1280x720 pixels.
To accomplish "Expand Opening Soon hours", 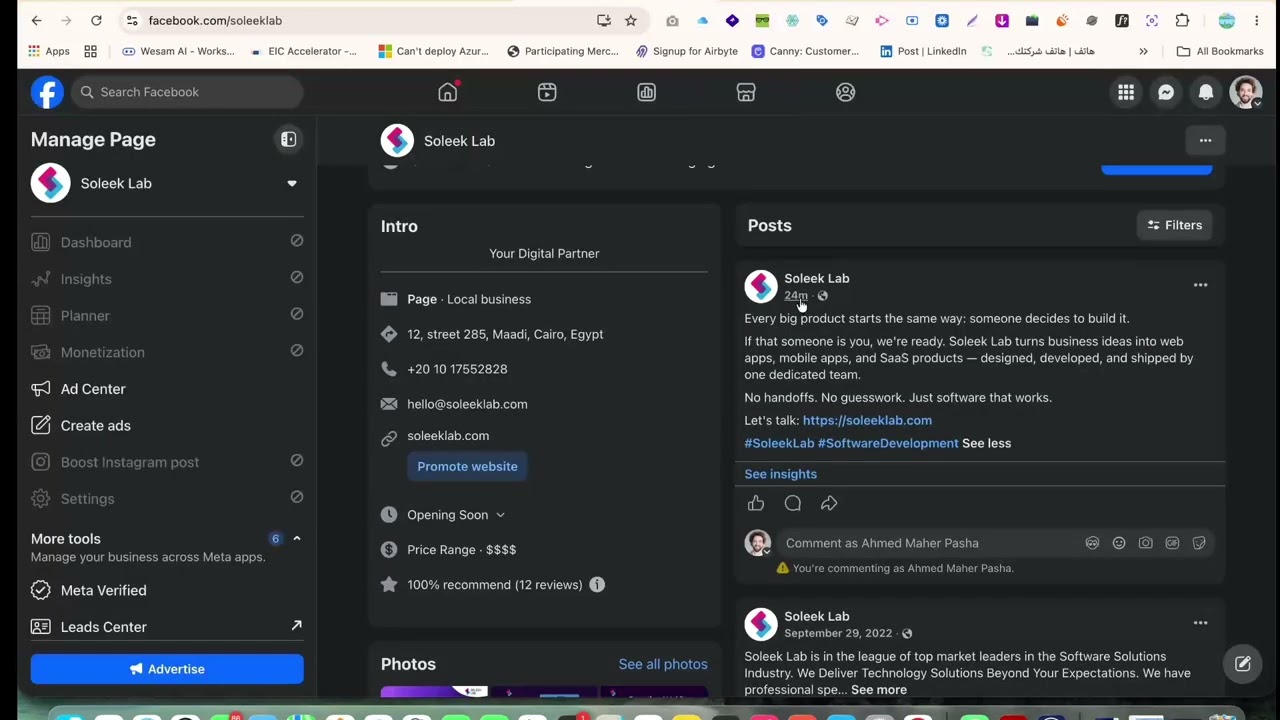I will 500,515.
